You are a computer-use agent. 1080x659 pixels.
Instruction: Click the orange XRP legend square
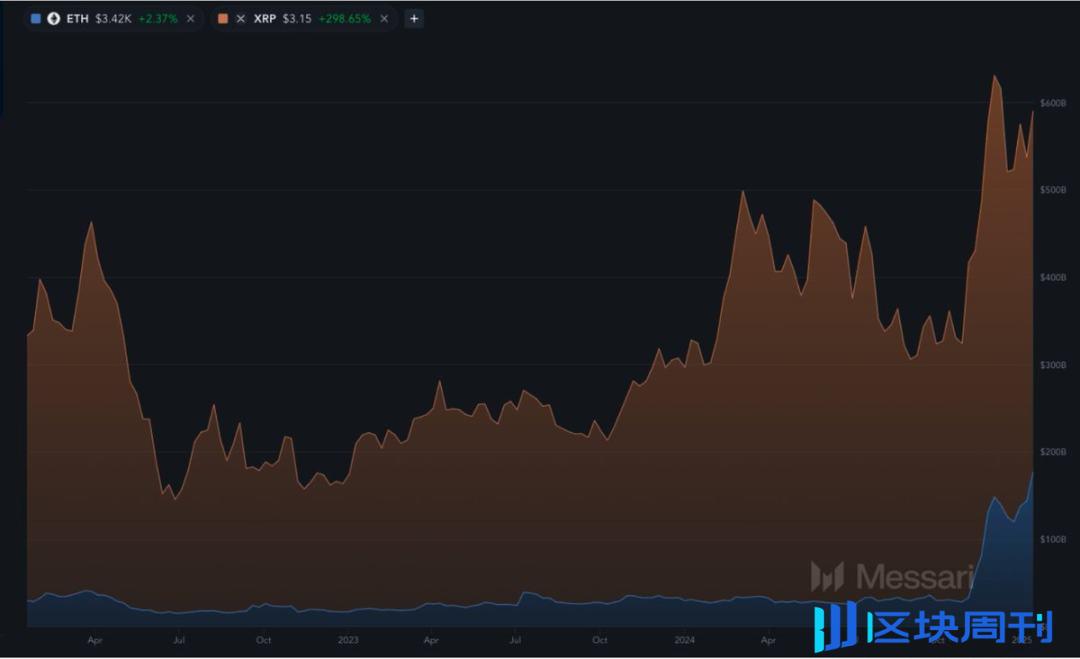coord(222,18)
